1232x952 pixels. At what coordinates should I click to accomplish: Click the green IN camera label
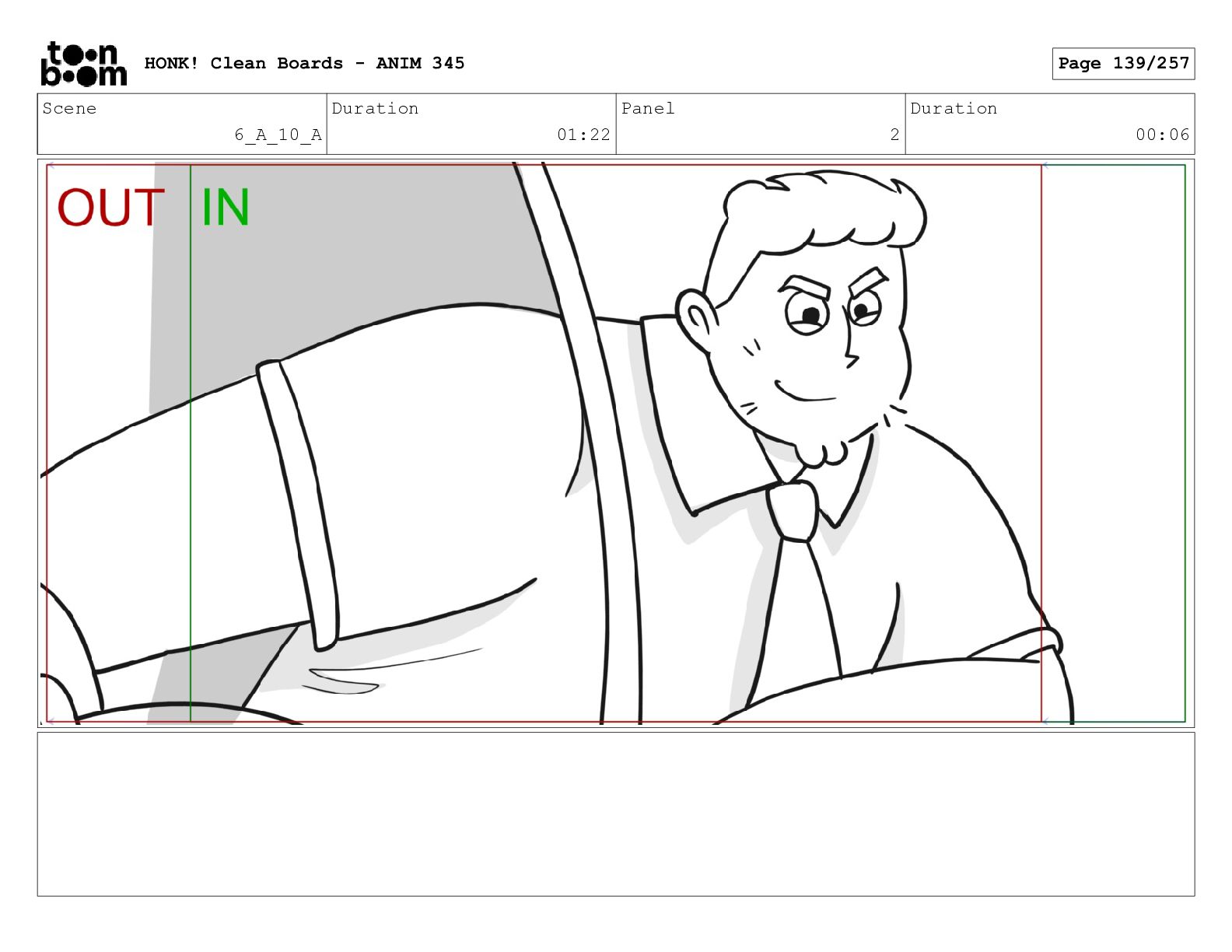click(x=225, y=208)
